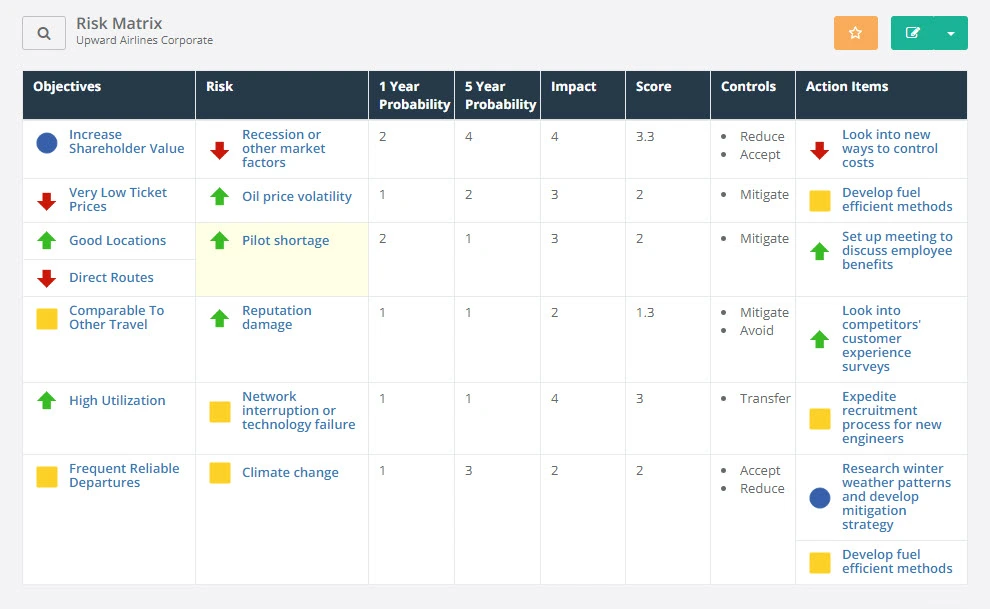Toggle the orange favorite star button

[855, 32]
